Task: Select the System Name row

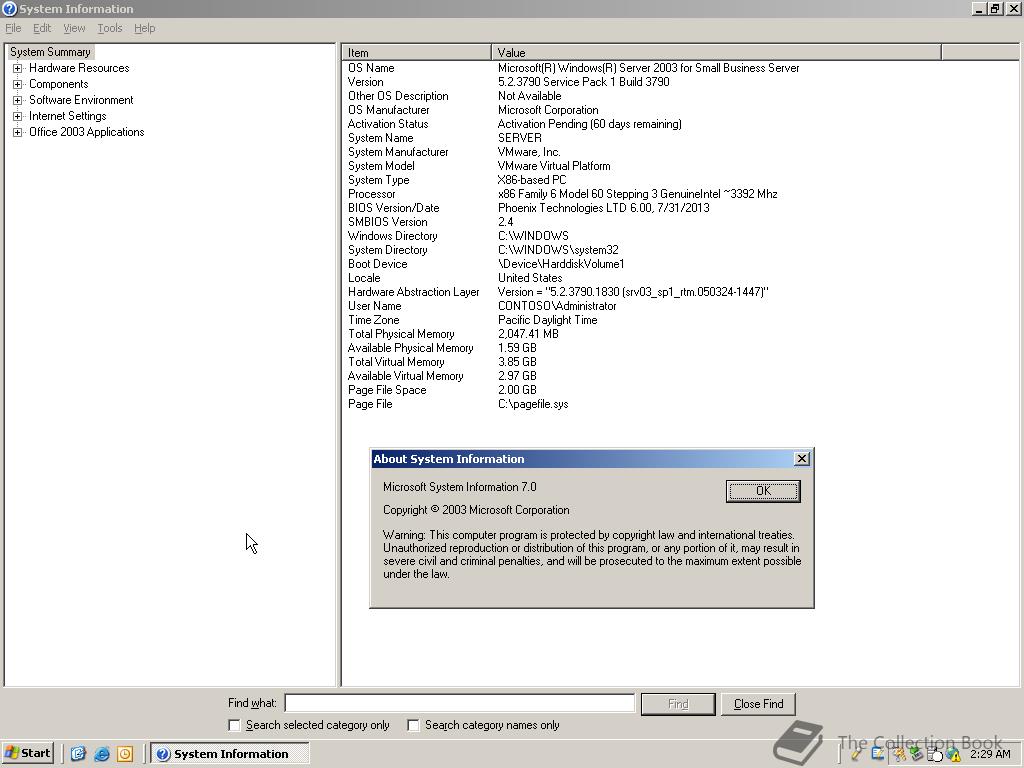Action: tap(445, 138)
